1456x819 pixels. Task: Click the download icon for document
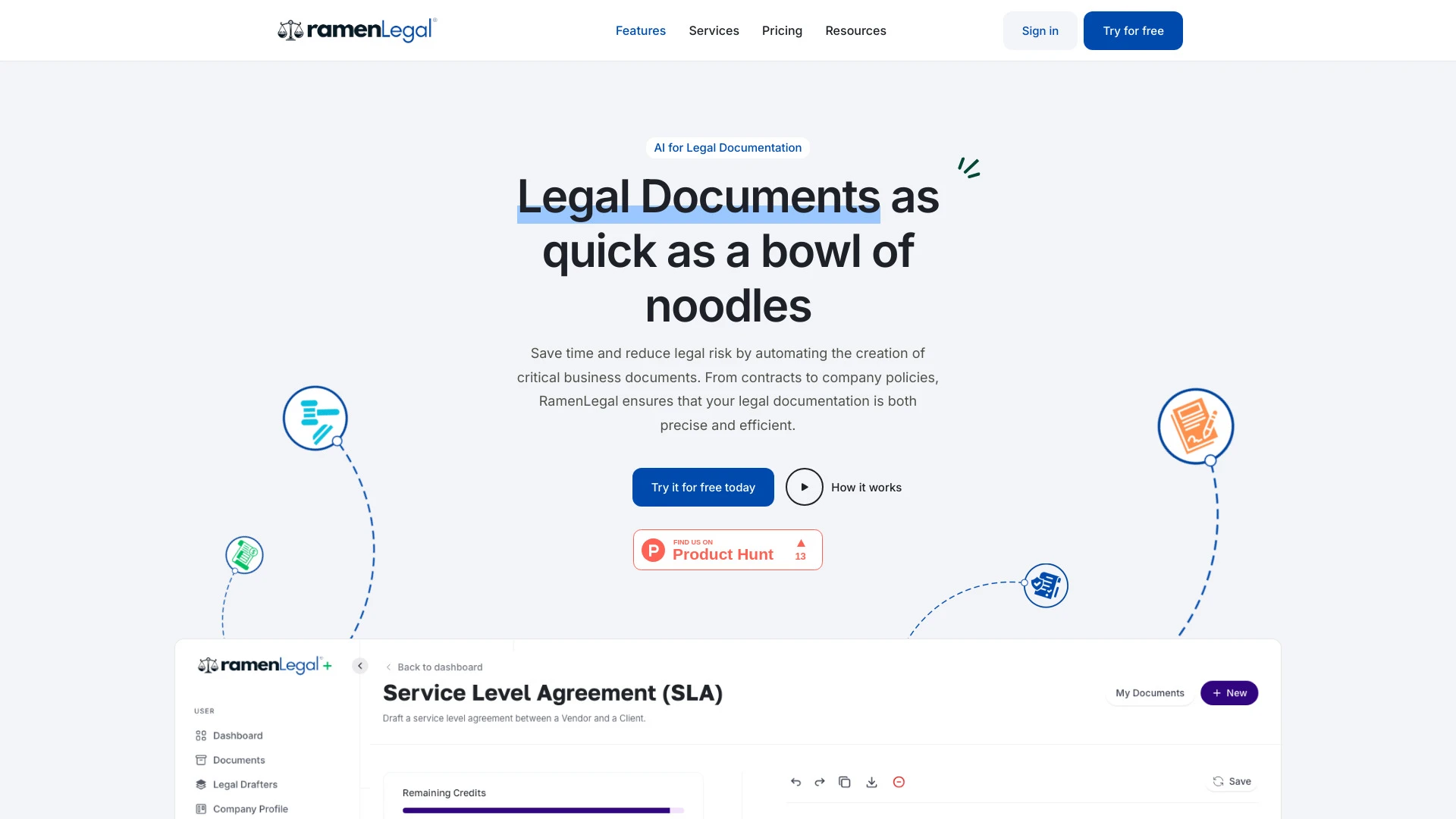click(871, 782)
